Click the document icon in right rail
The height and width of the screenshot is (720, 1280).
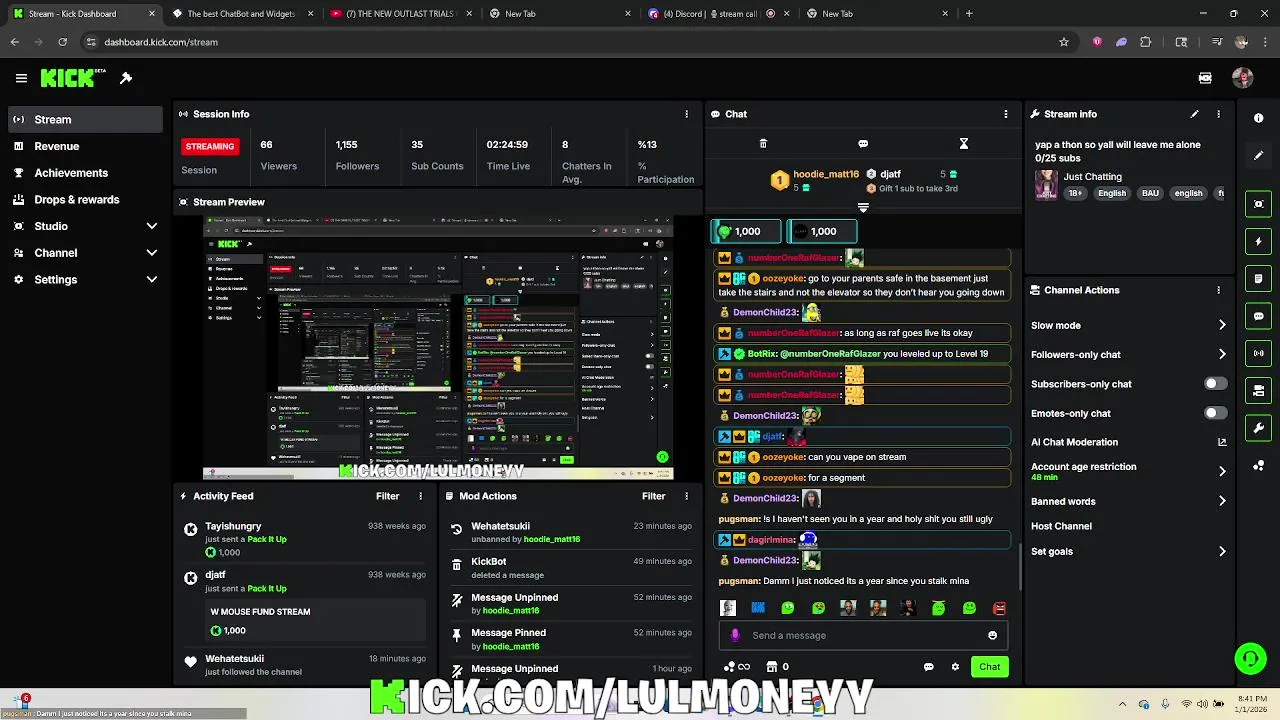click(x=1258, y=279)
